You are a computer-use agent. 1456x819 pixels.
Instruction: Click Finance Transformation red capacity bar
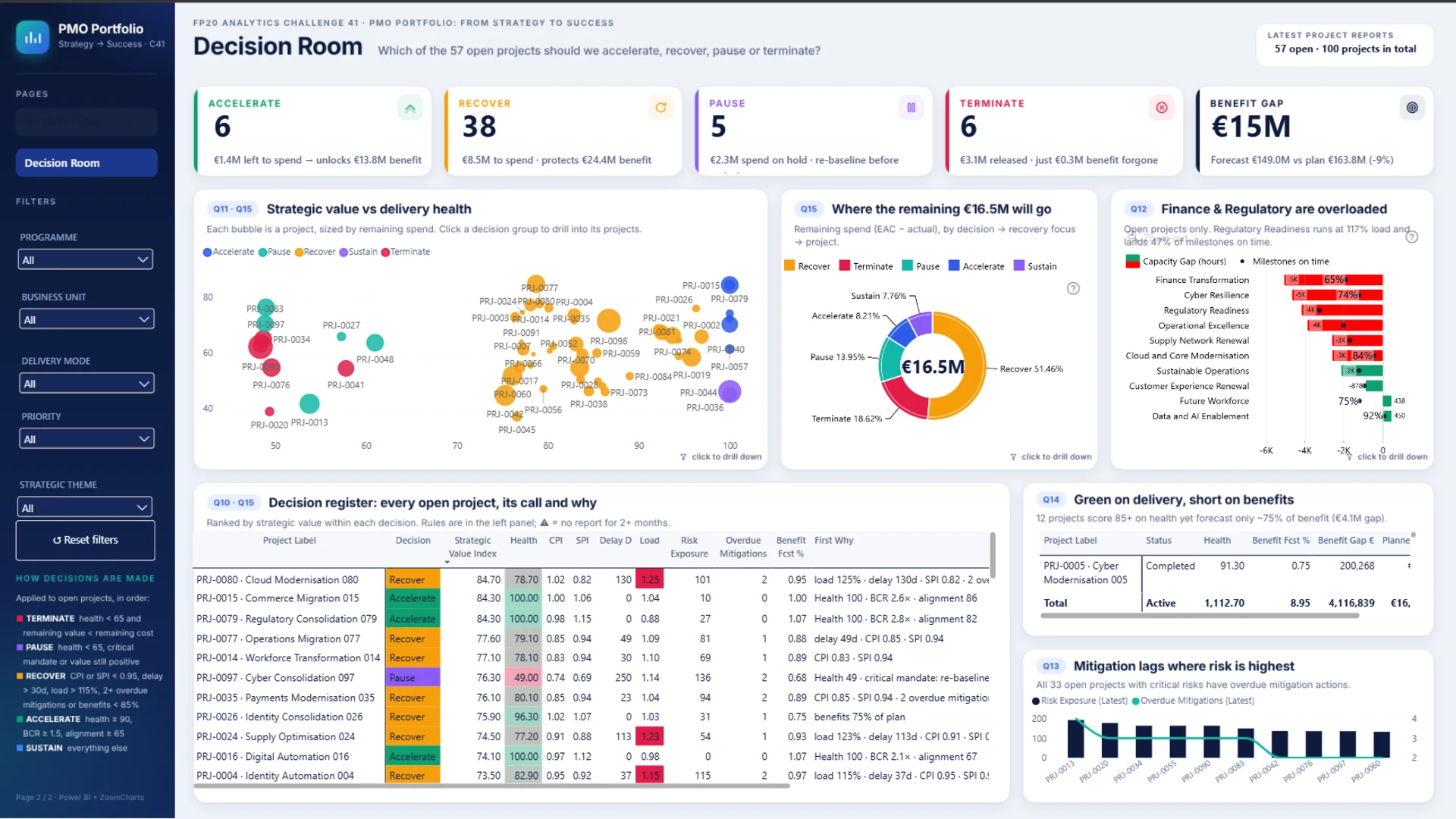point(1333,280)
